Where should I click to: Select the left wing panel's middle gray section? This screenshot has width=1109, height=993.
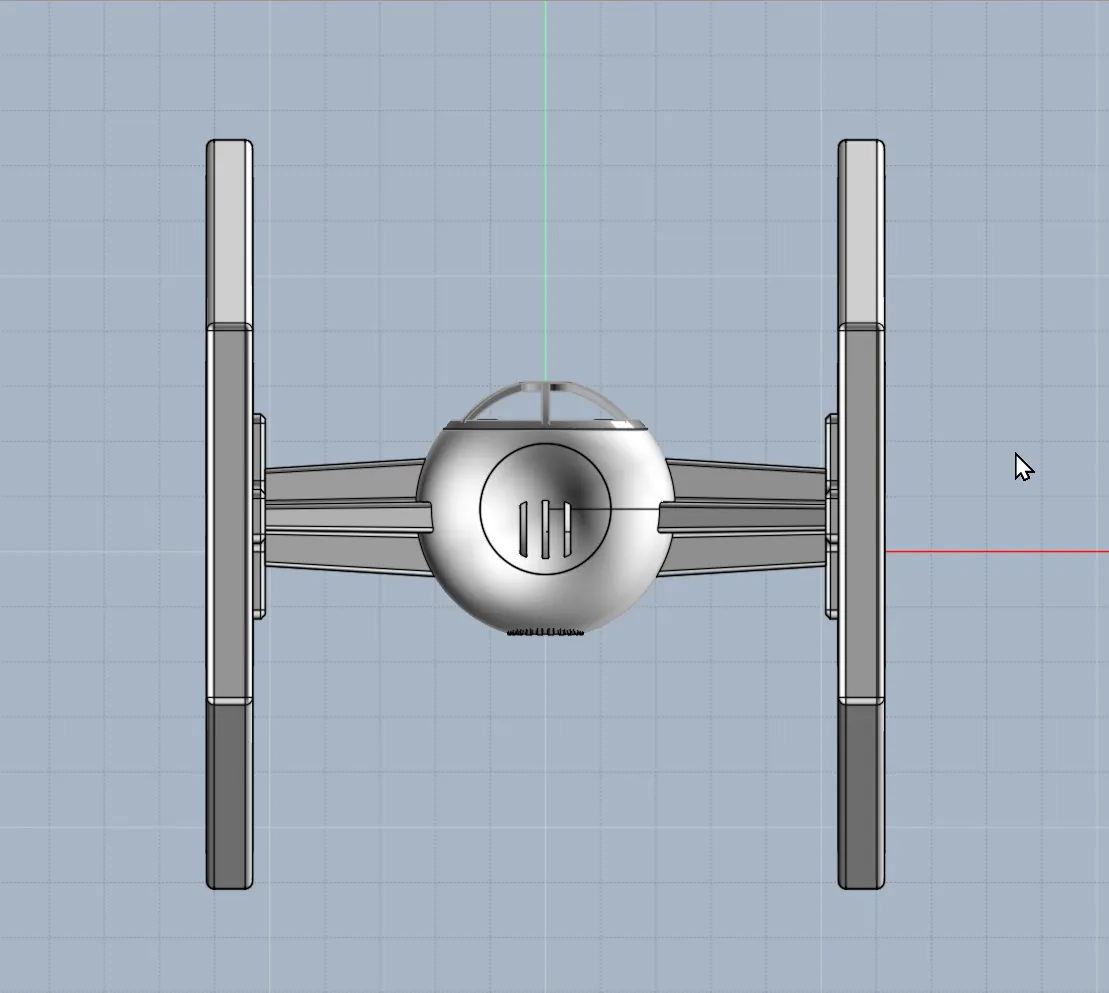point(229,513)
